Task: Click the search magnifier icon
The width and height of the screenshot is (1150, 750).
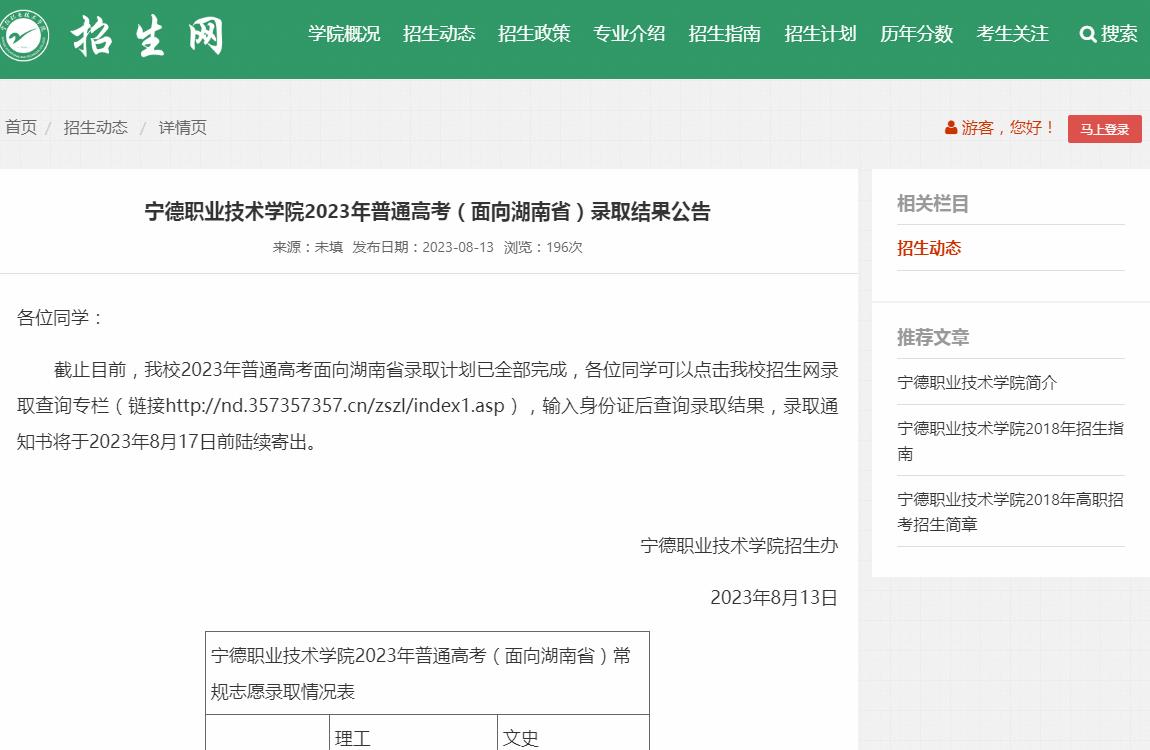Action: (x=1088, y=34)
